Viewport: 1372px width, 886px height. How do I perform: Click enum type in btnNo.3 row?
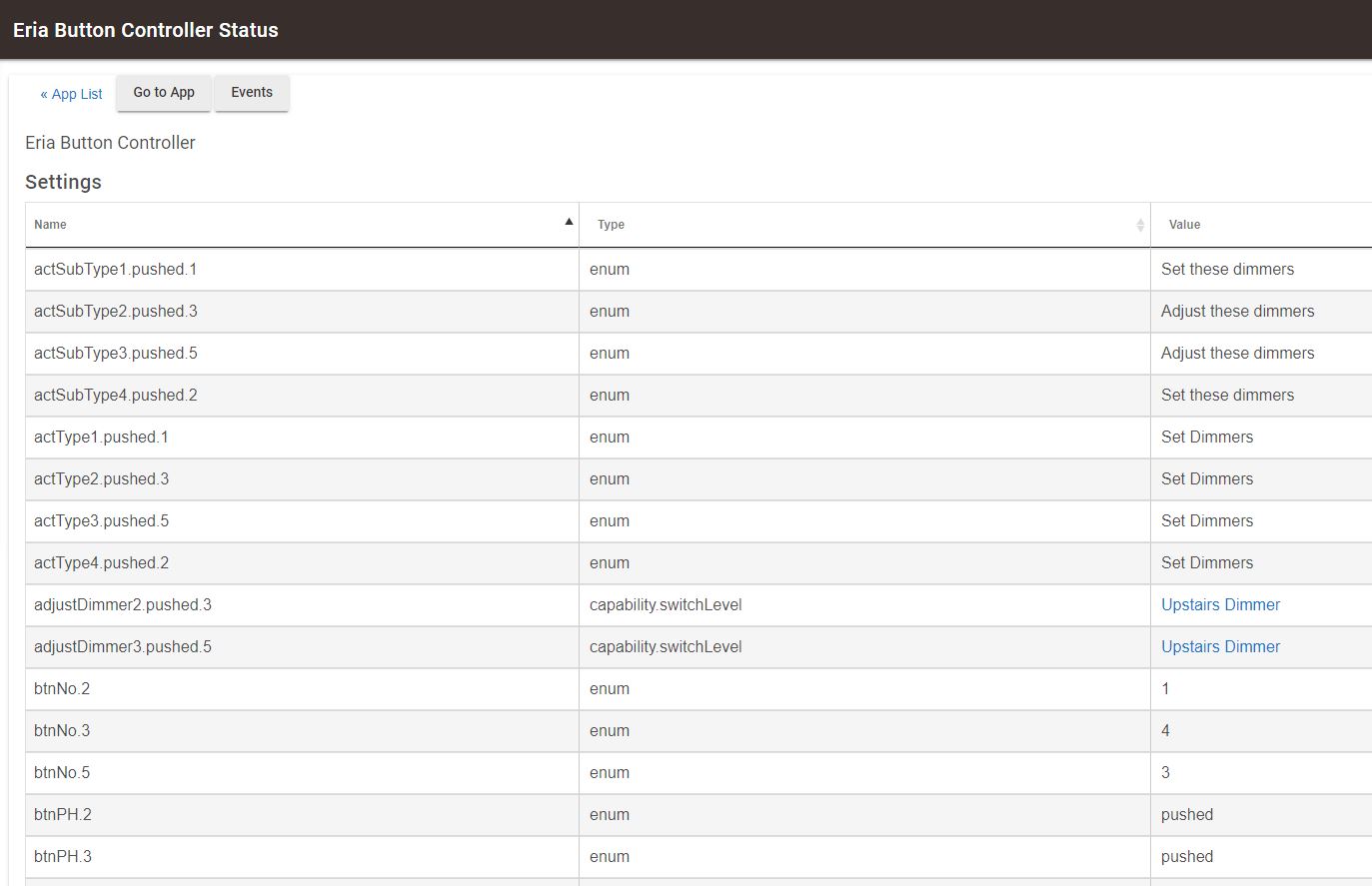pyautogui.click(x=610, y=730)
